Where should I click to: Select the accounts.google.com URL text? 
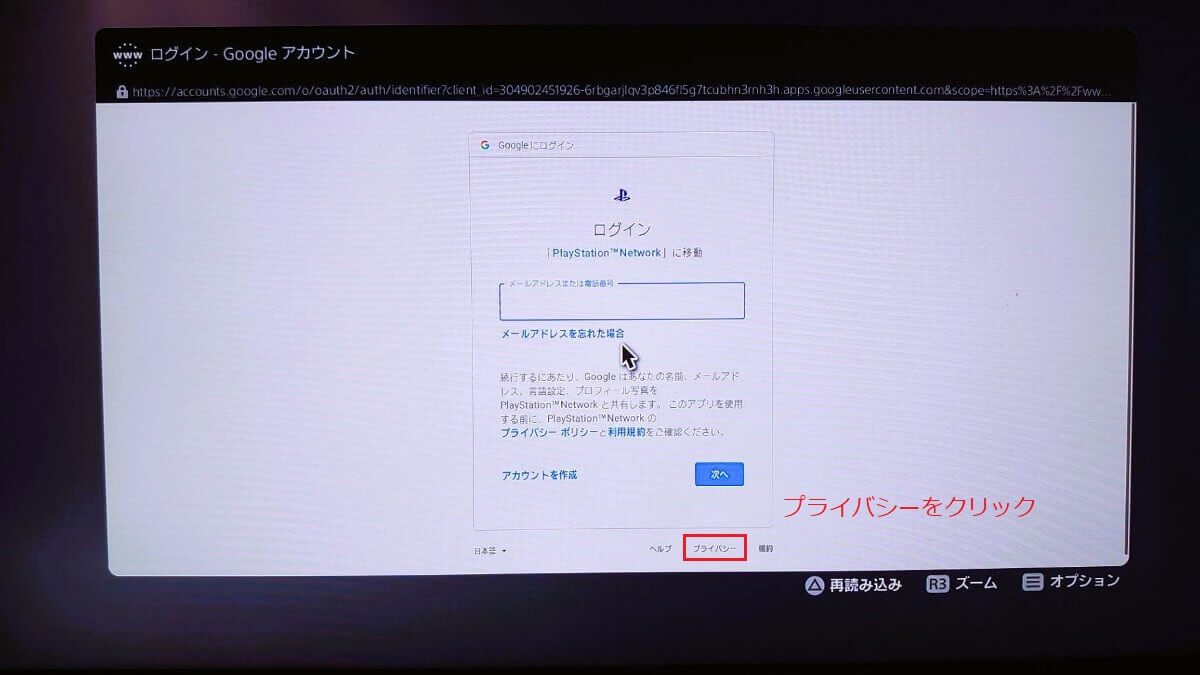(x=620, y=91)
